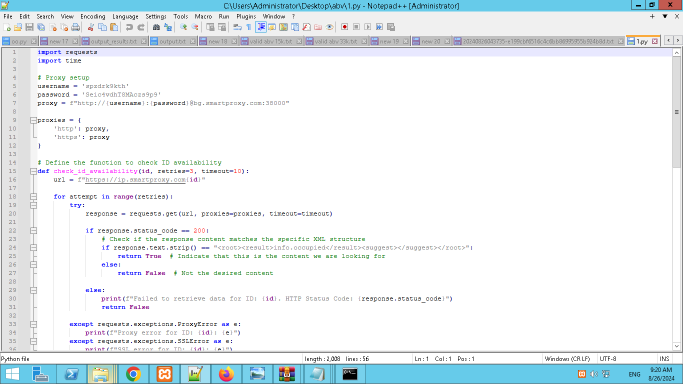Open Google Chrome from the taskbar

tap(133, 374)
